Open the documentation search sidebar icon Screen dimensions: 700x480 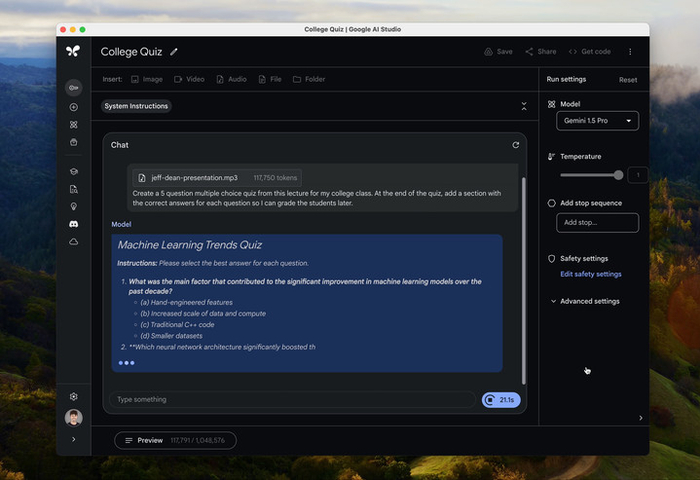pyautogui.click(x=74, y=189)
